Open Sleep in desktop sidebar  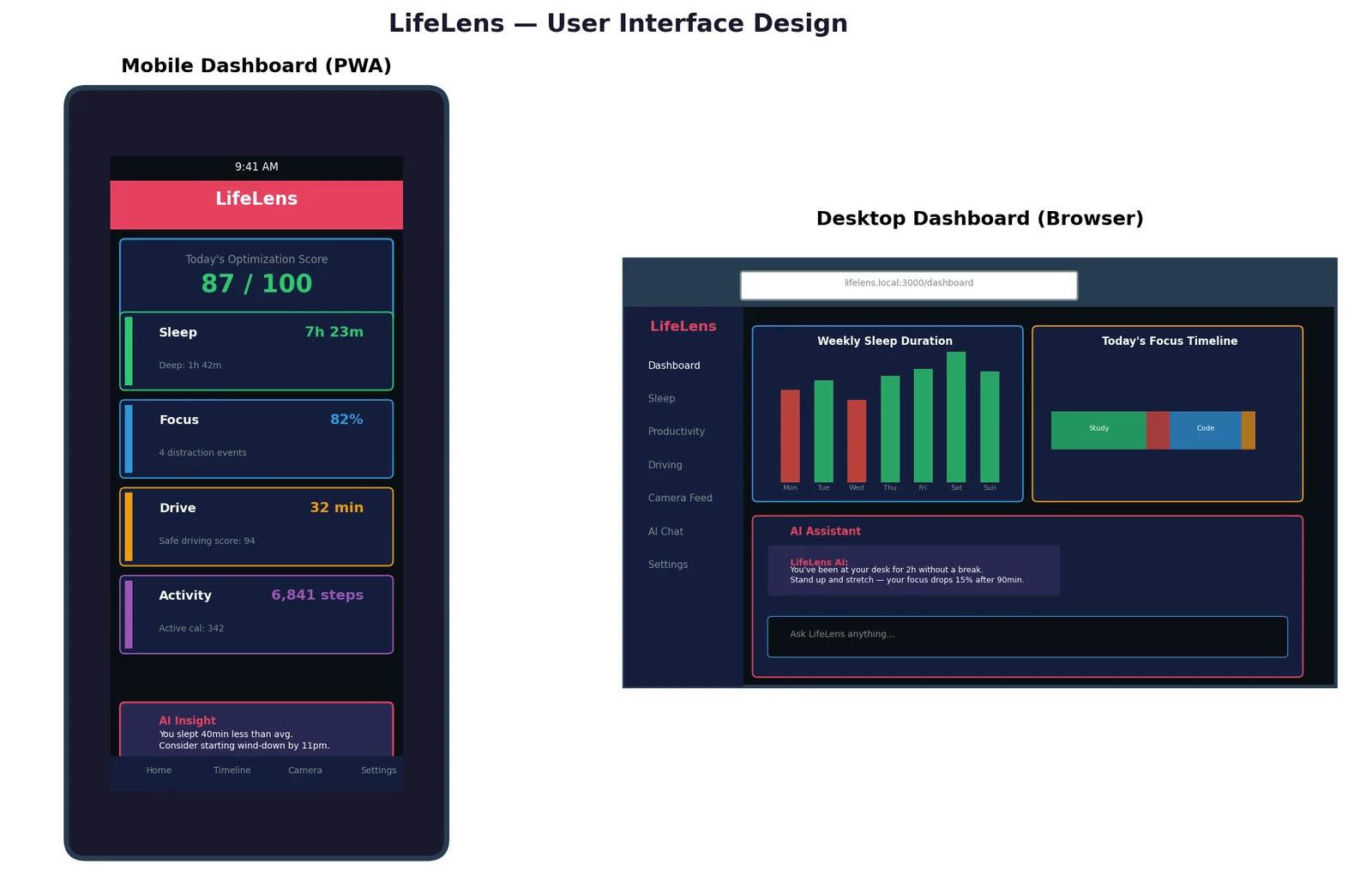[x=662, y=398]
